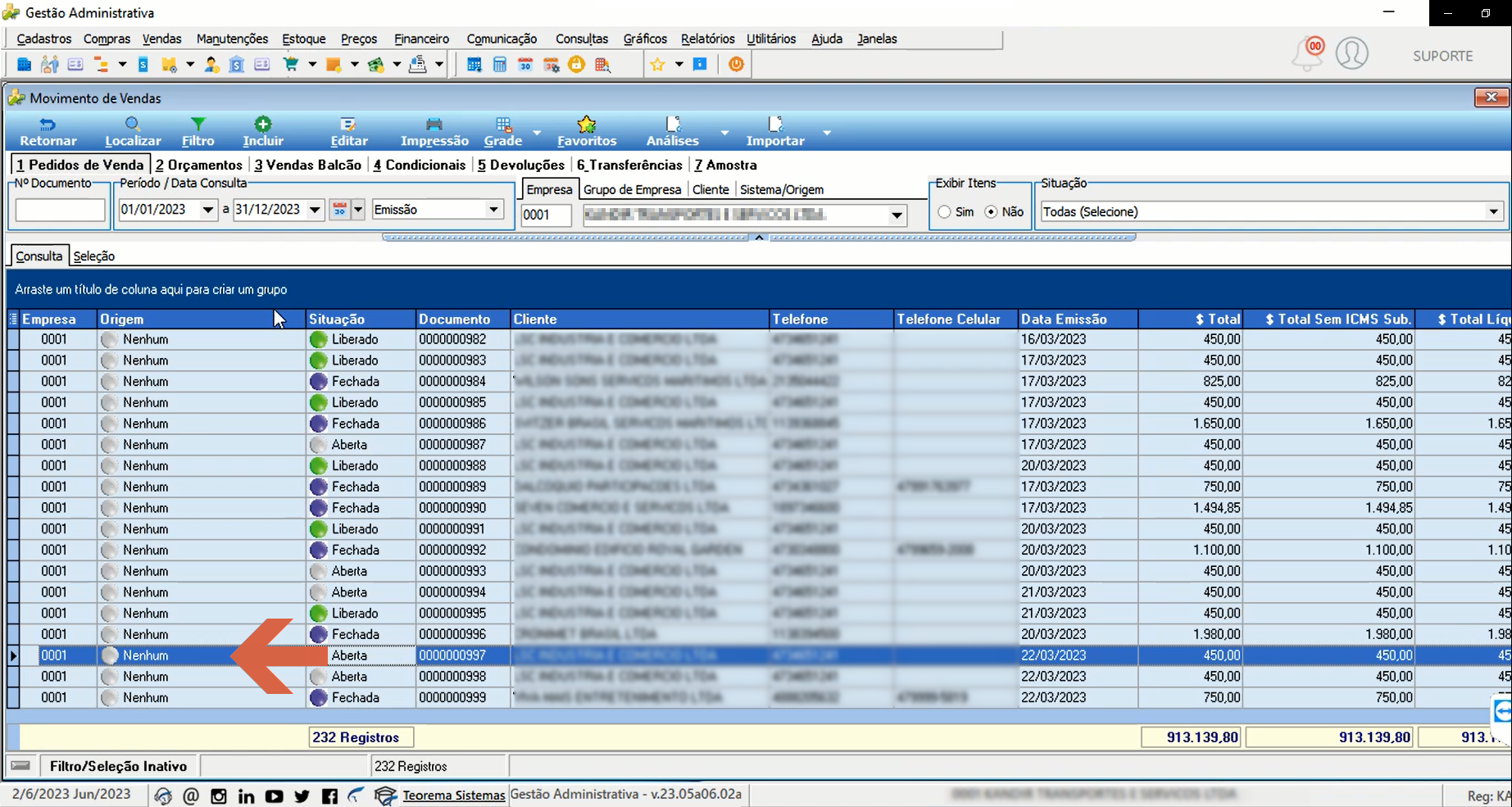The height and width of the screenshot is (807, 1512).
Task: Expand the Situação dropdown
Action: [x=1493, y=211]
